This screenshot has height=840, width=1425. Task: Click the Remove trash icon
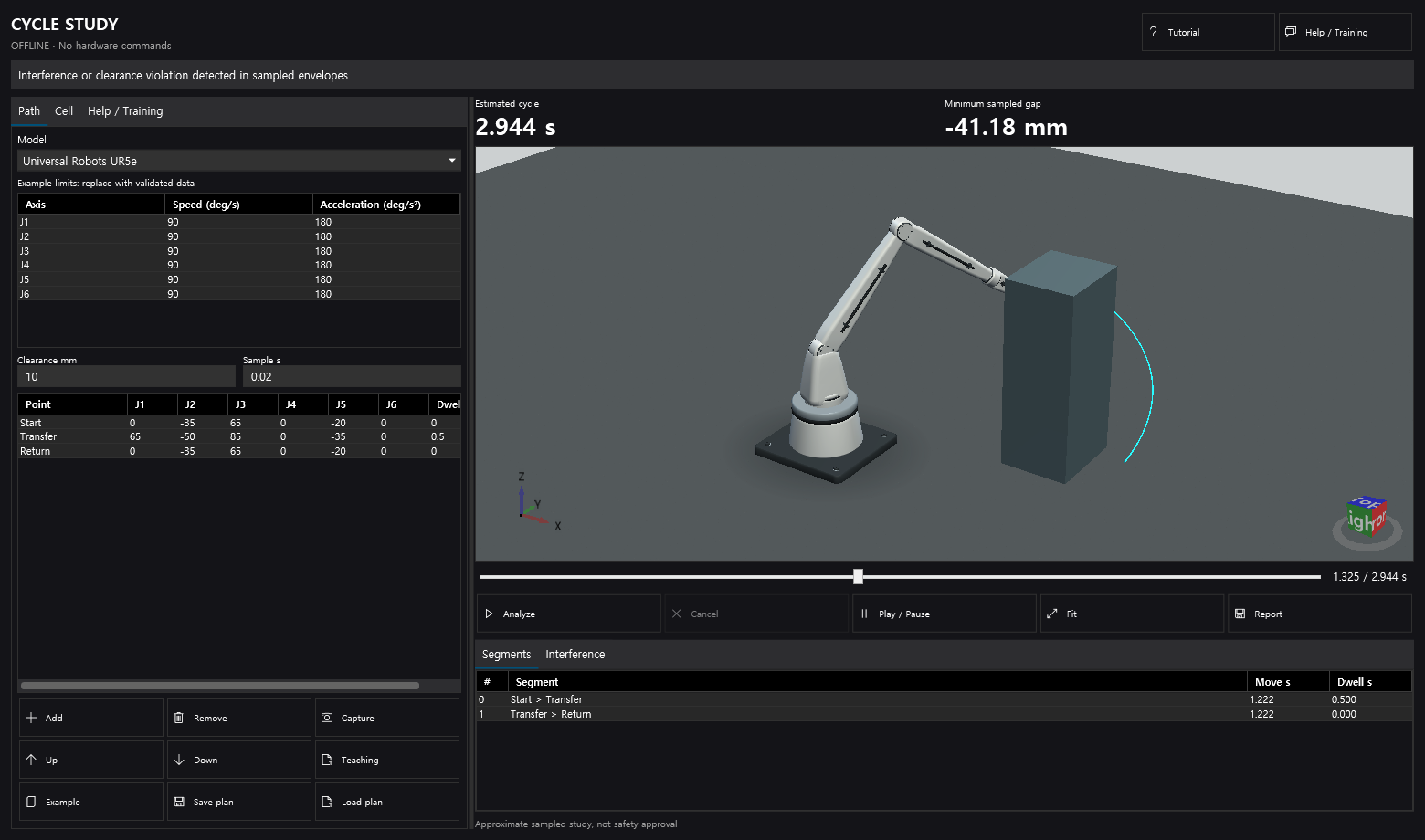[x=179, y=718]
